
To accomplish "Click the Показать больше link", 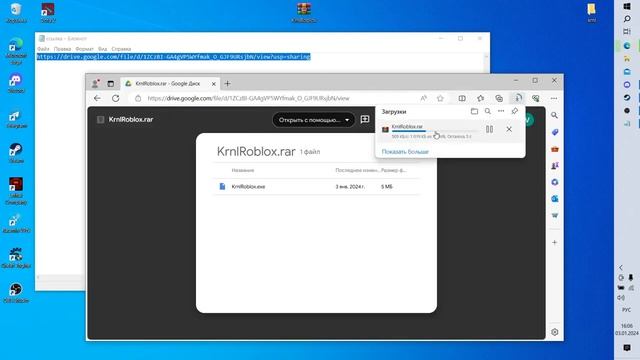I will (405, 152).
